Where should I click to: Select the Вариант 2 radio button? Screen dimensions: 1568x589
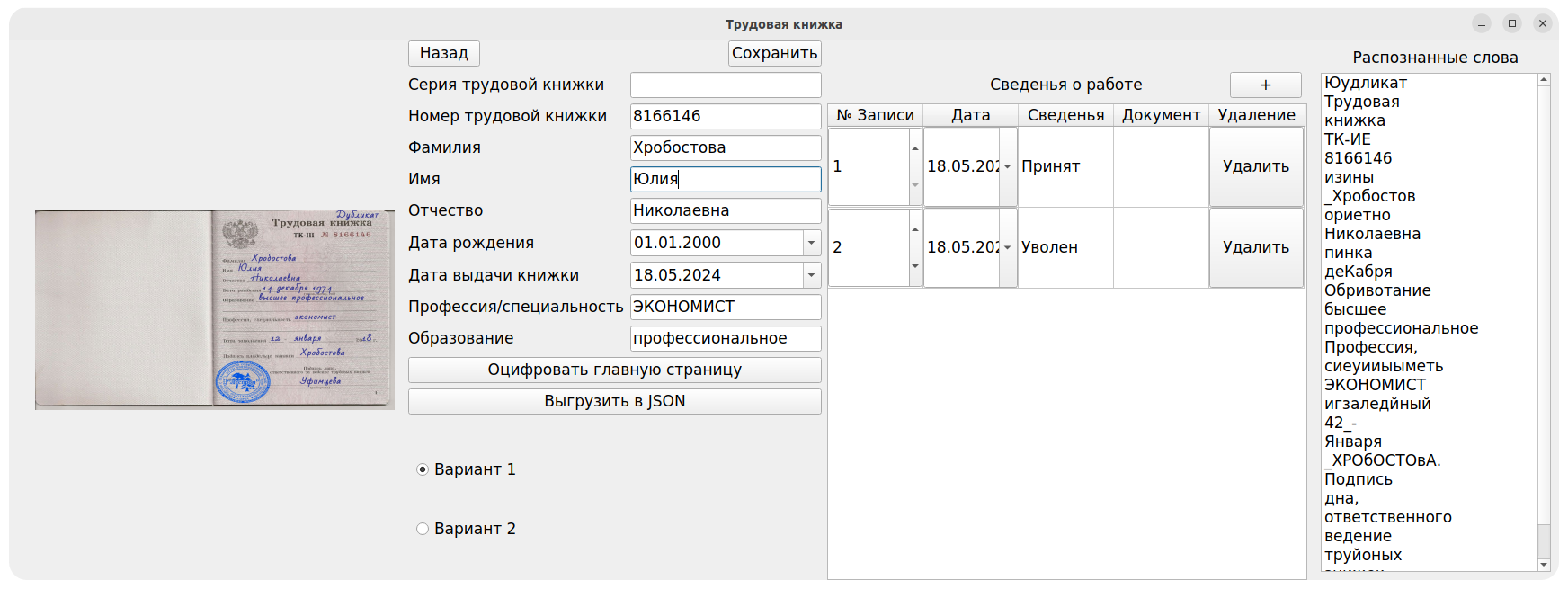pyautogui.click(x=423, y=529)
